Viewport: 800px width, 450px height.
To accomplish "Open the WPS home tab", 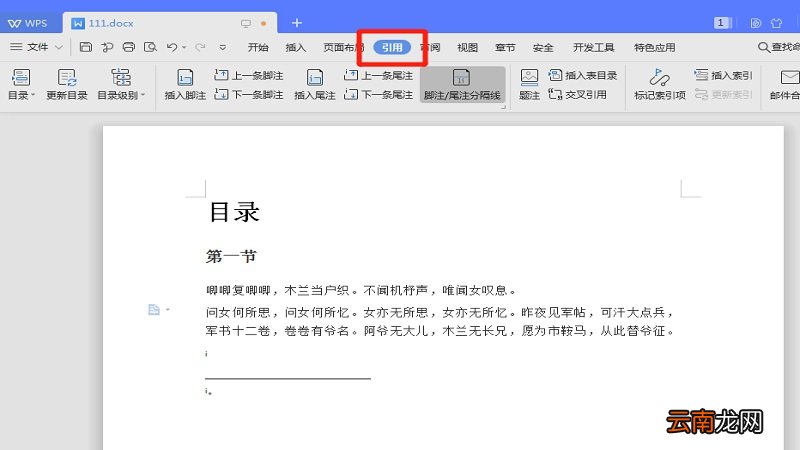I will coord(29,23).
